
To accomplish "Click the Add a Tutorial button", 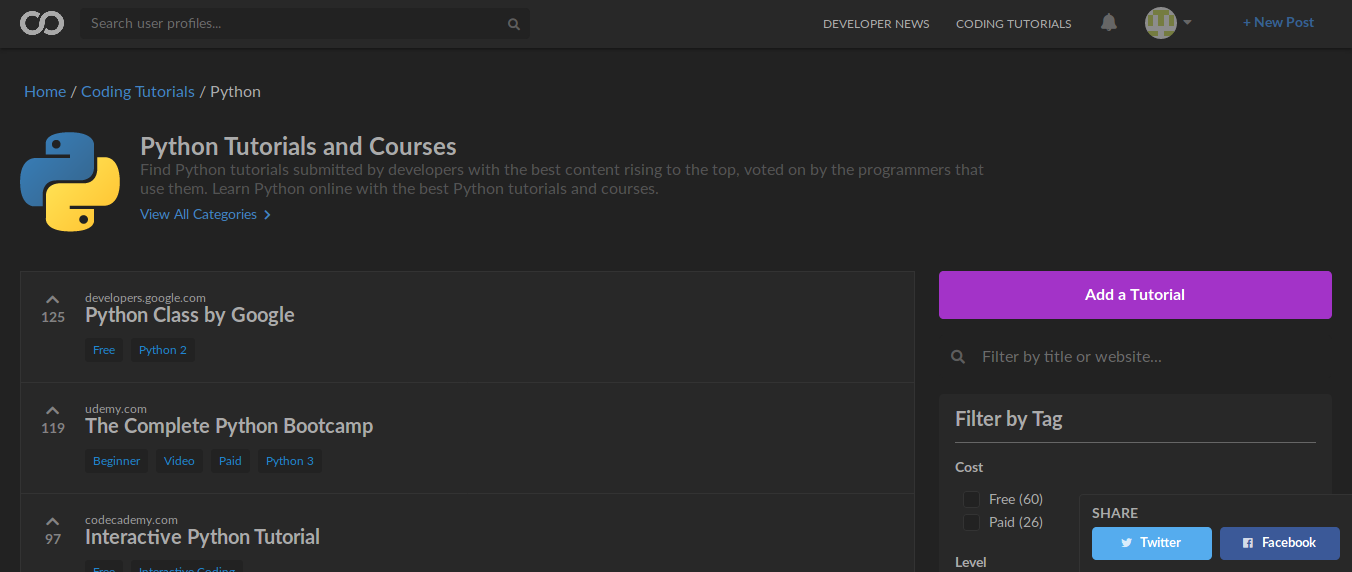I will [1135, 295].
